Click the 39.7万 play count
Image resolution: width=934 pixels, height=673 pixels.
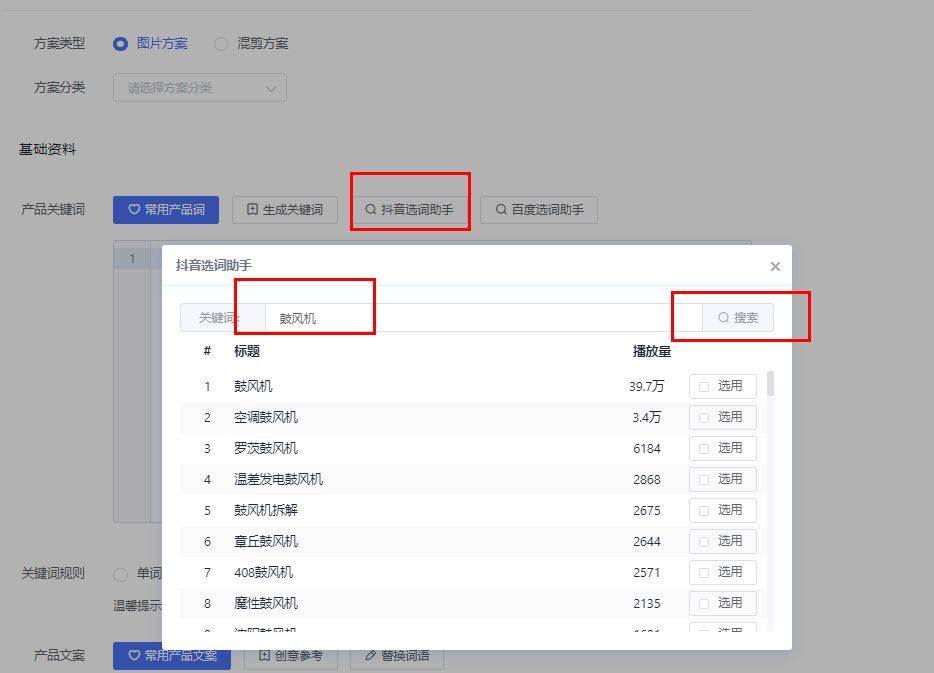(646, 387)
